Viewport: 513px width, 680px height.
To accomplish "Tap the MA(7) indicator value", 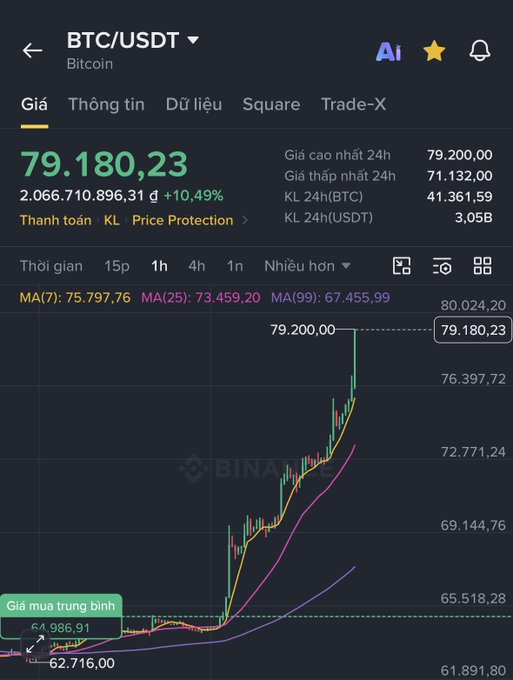I will pos(75,298).
